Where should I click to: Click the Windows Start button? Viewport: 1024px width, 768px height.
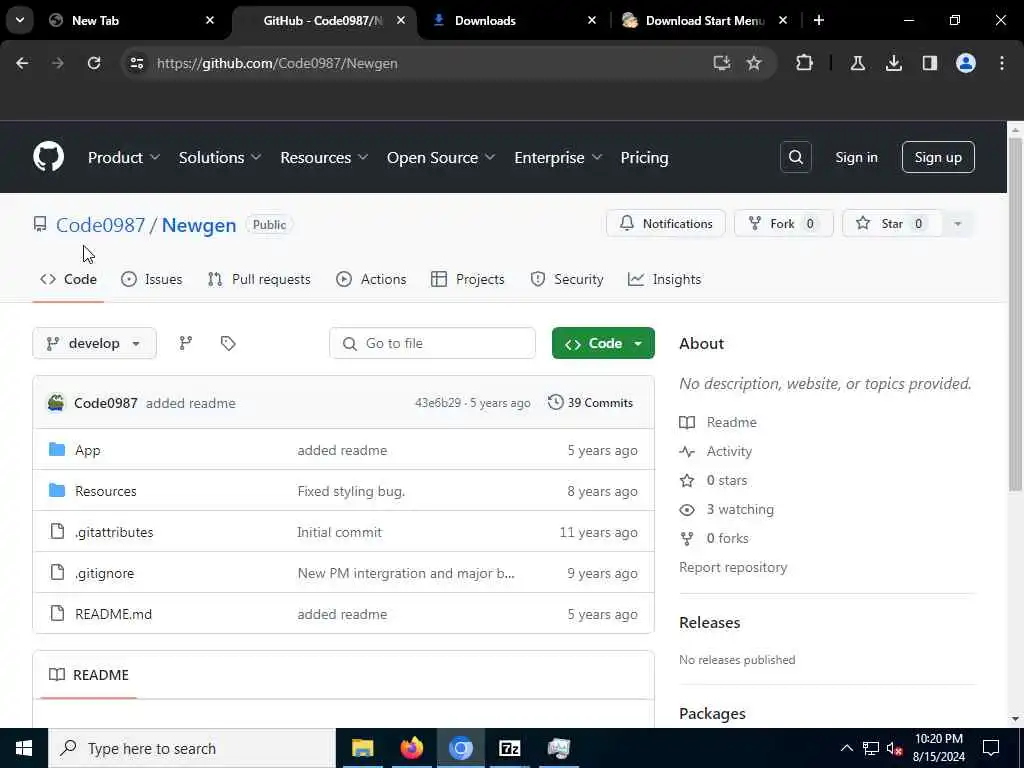[x=24, y=748]
